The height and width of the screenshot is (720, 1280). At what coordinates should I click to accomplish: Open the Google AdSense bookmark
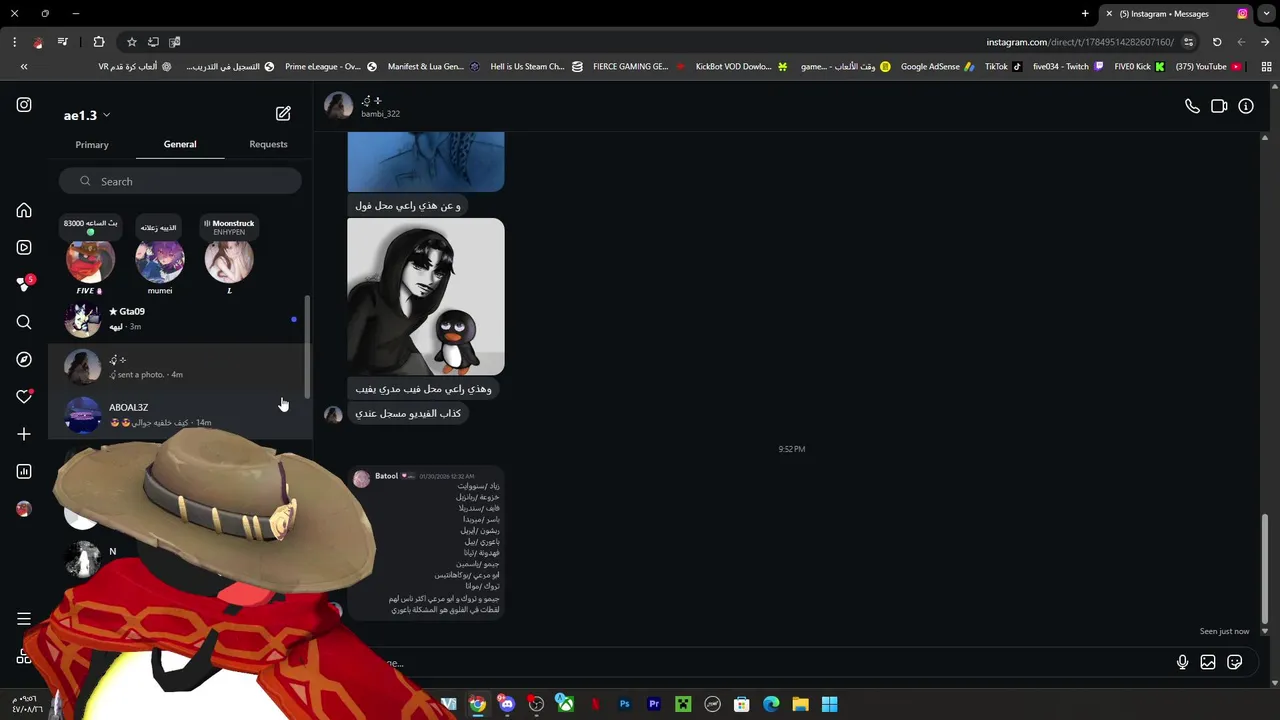[937, 67]
